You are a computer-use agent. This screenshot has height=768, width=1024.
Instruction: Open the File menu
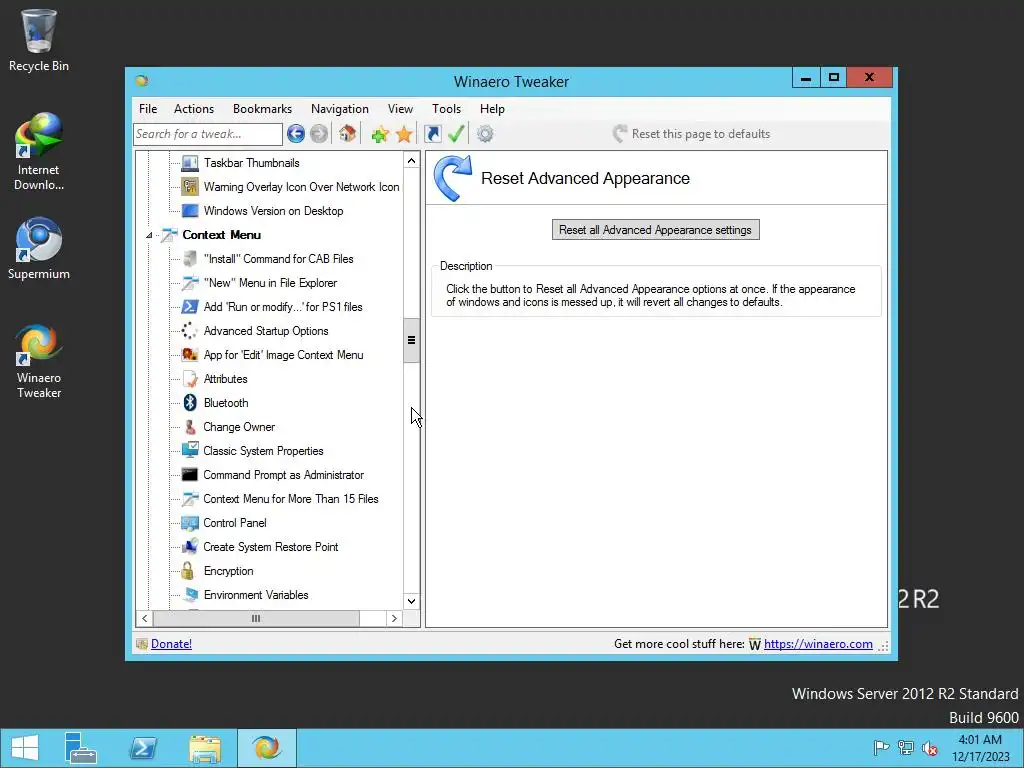(x=148, y=109)
